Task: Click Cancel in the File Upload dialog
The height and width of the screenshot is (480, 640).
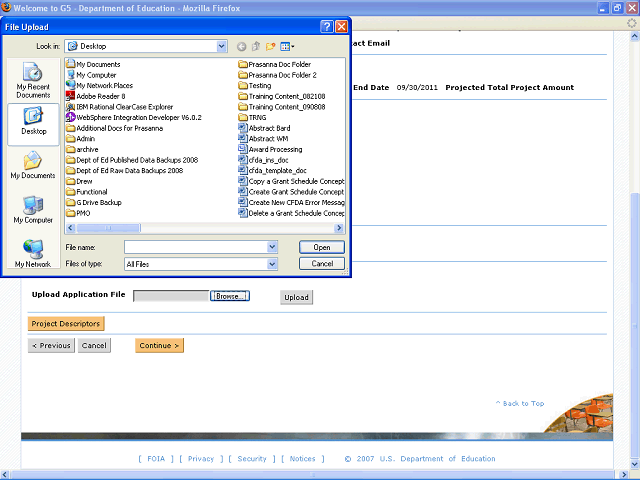Action: [322, 264]
